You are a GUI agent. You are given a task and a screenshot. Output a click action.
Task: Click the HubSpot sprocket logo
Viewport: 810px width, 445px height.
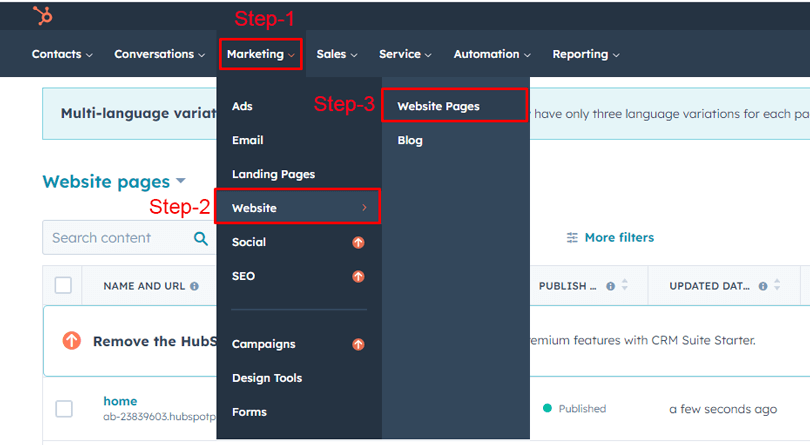point(43,16)
